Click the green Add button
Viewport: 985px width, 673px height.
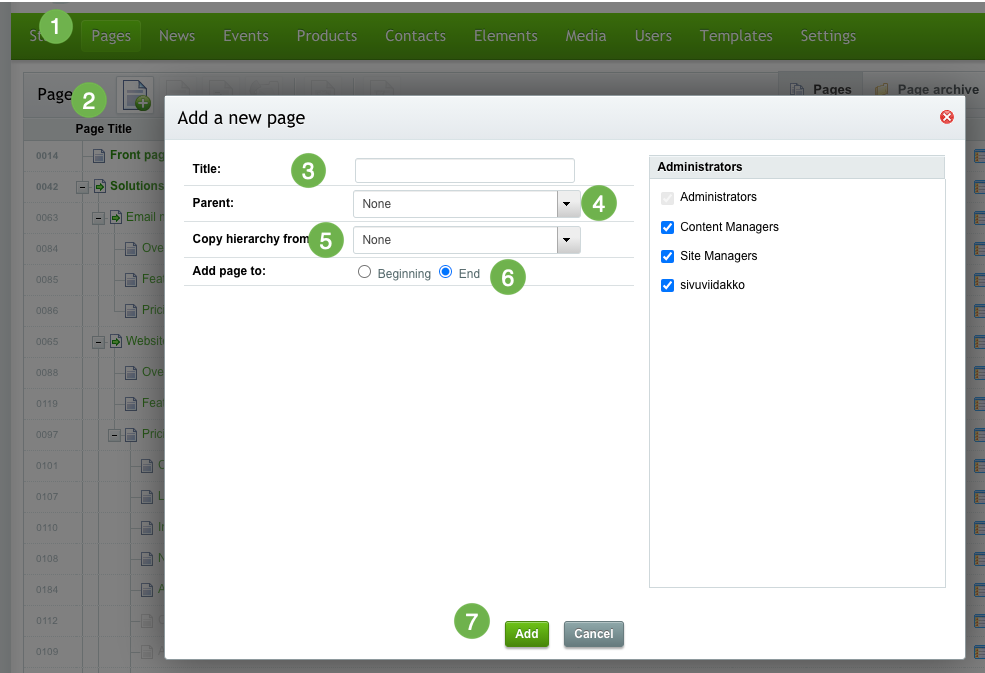click(x=526, y=634)
